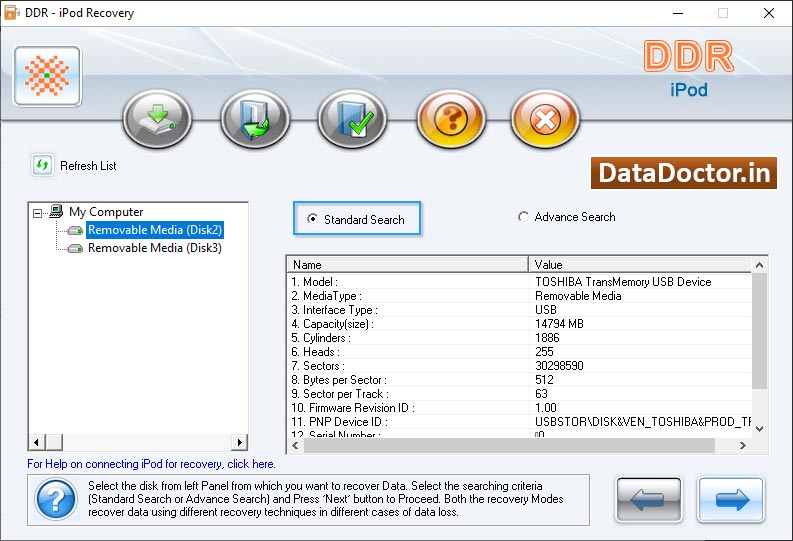The width and height of the screenshot is (793, 541).
Task: Click the '14794 MB' value
Action: click(x=559, y=324)
